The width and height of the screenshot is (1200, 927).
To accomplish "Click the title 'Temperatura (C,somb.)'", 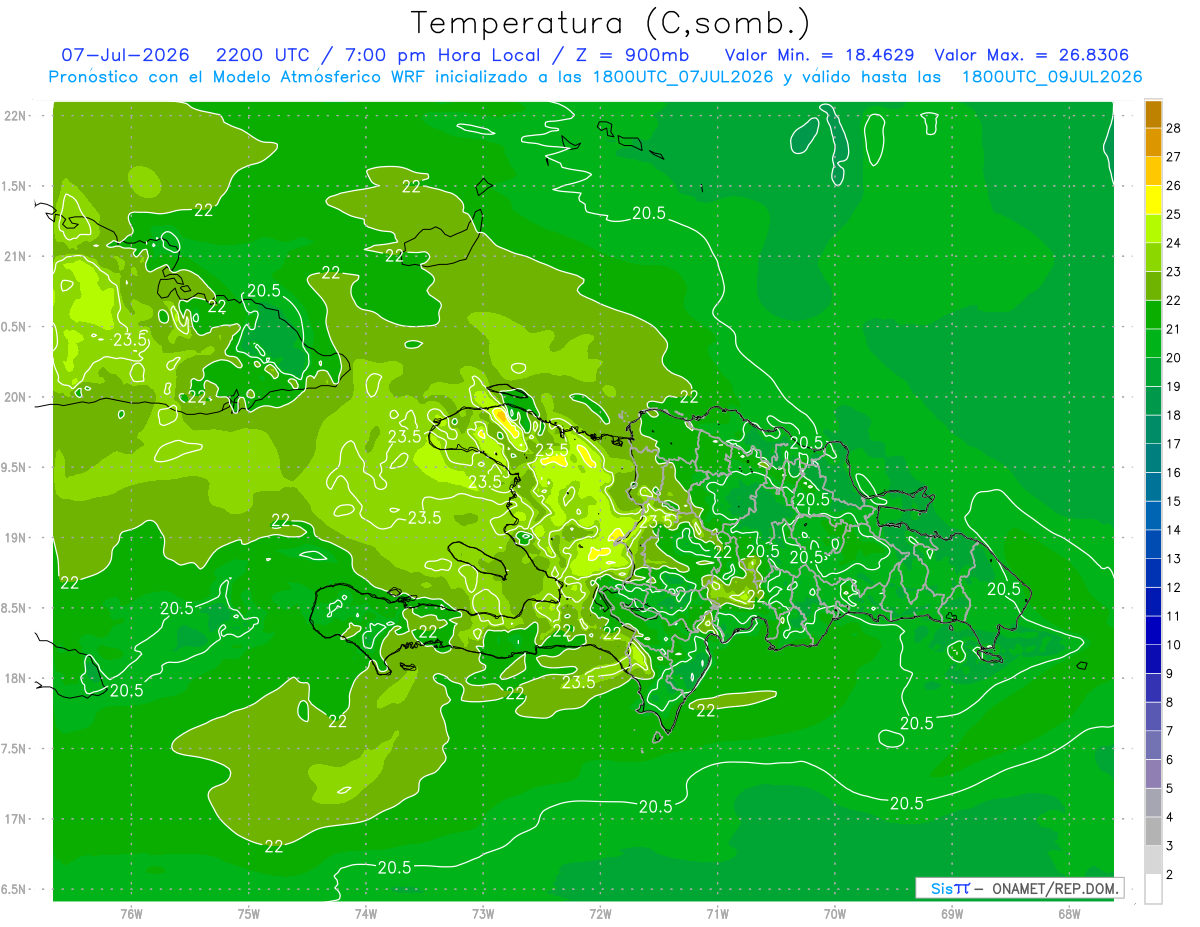I will pos(611,23).
